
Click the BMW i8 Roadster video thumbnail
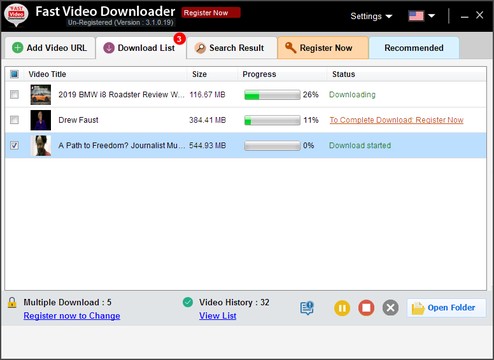pyautogui.click(x=41, y=95)
